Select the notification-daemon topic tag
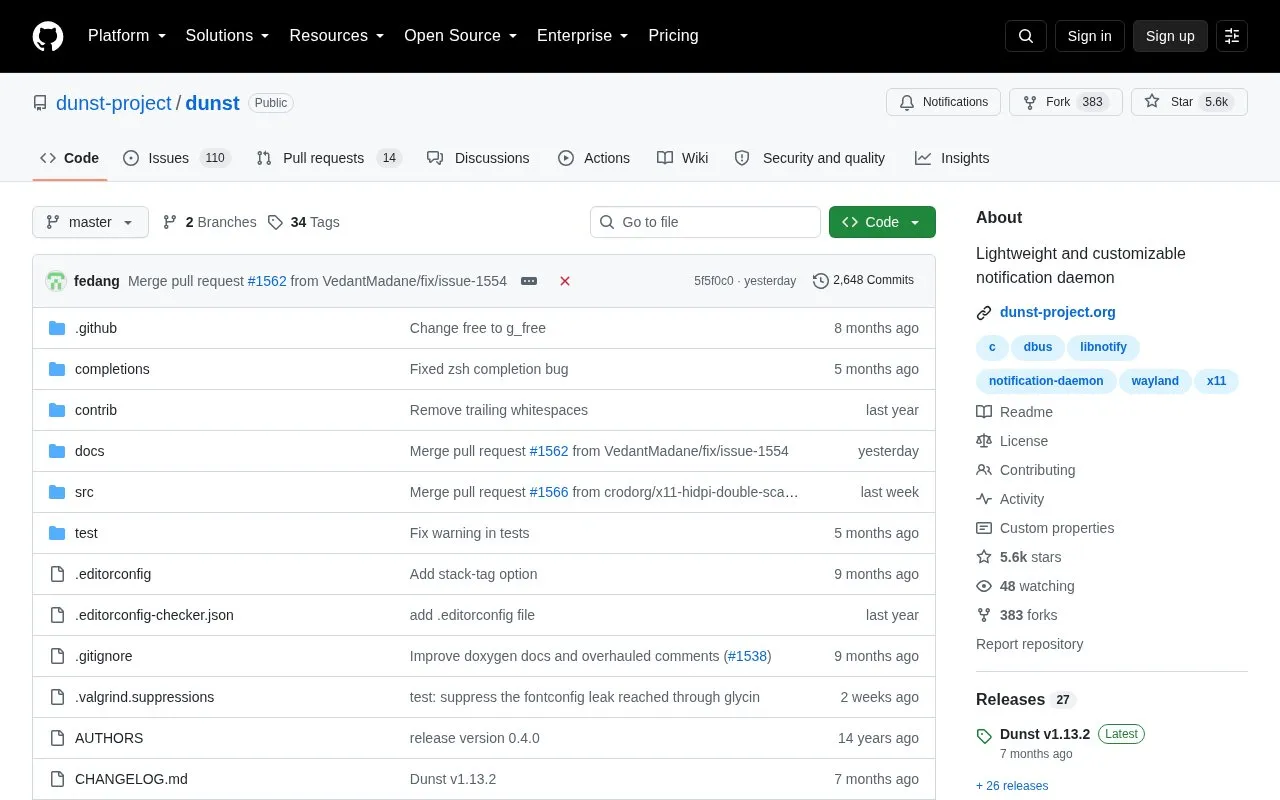 (1046, 381)
